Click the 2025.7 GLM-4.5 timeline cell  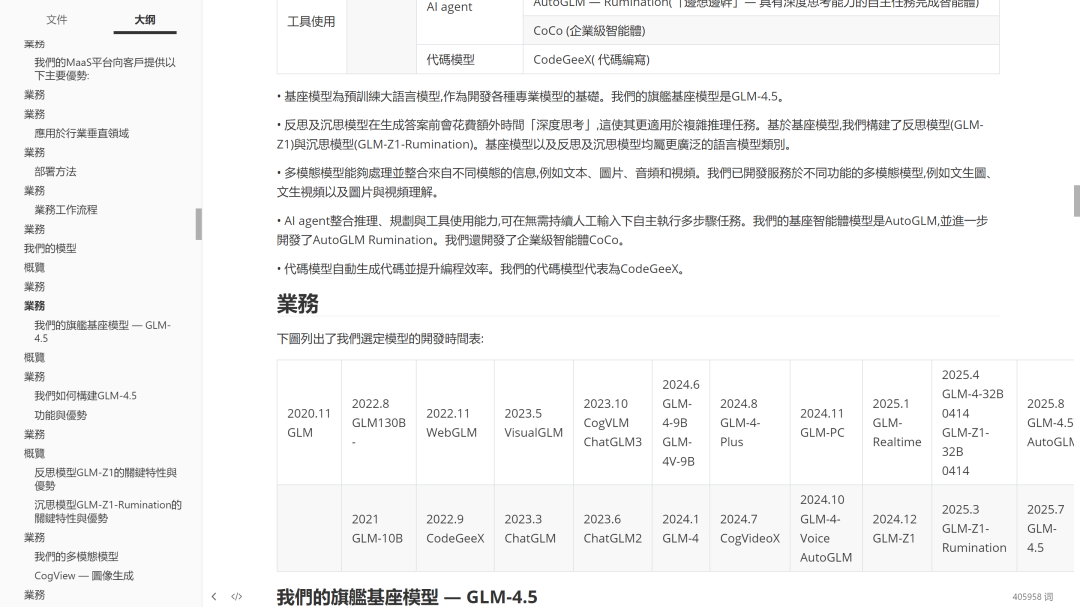(x=1046, y=528)
